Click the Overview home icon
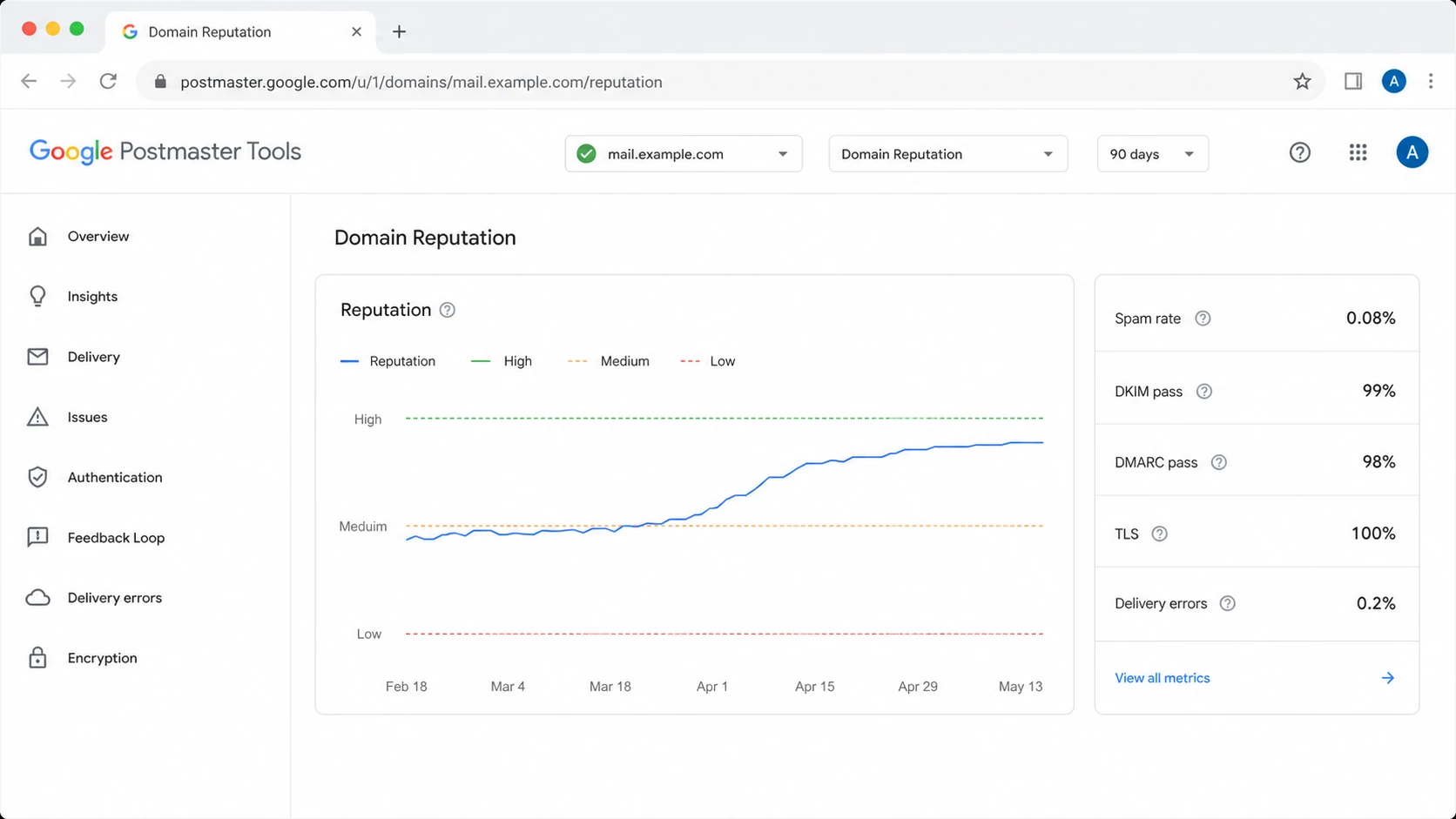Viewport: 1456px width, 819px height. 37,236
